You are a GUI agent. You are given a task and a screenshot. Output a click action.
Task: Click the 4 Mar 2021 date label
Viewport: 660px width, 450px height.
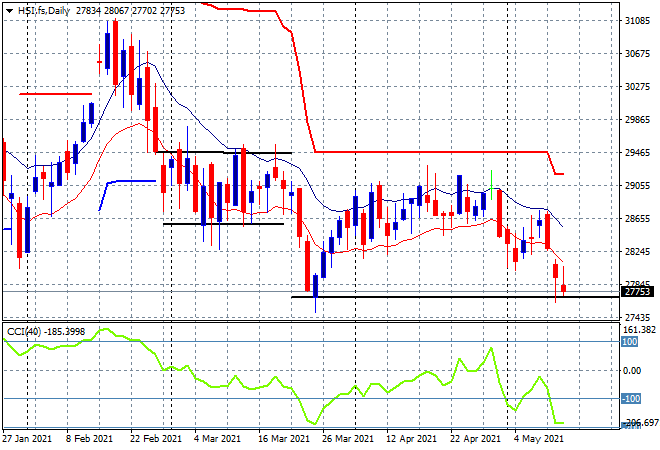217,439
